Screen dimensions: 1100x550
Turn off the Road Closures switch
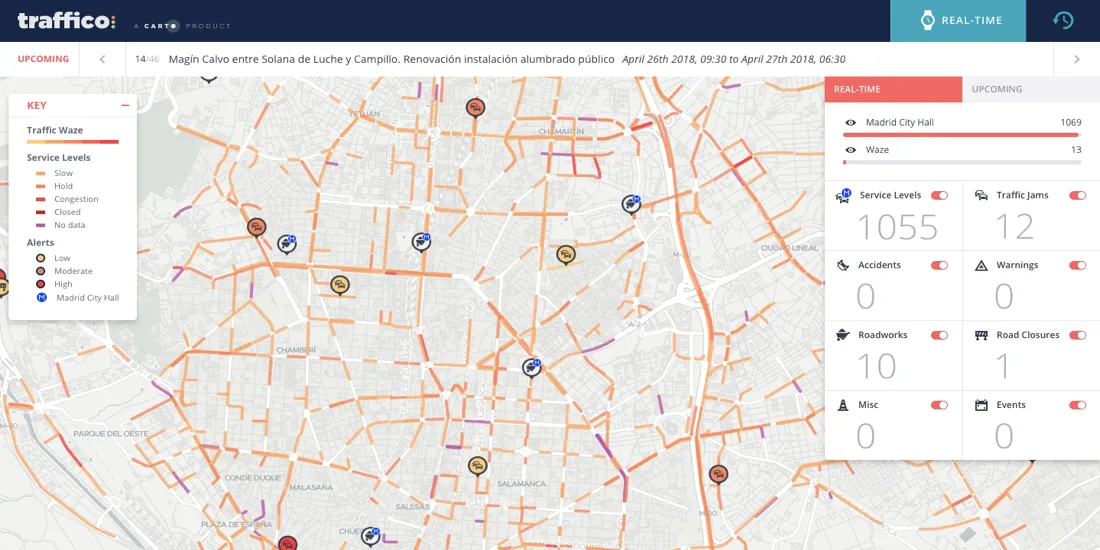(x=1077, y=335)
